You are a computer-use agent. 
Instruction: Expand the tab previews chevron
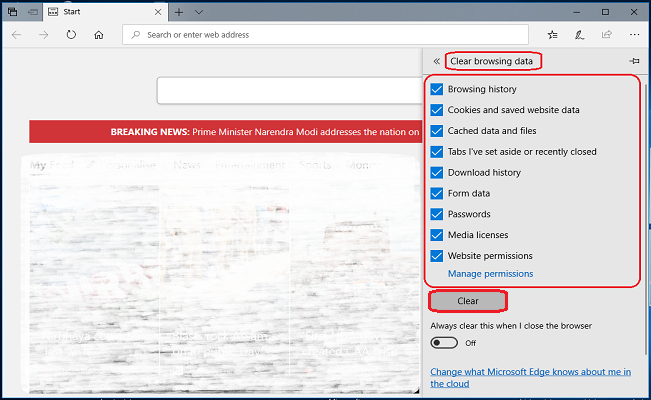(199, 12)
